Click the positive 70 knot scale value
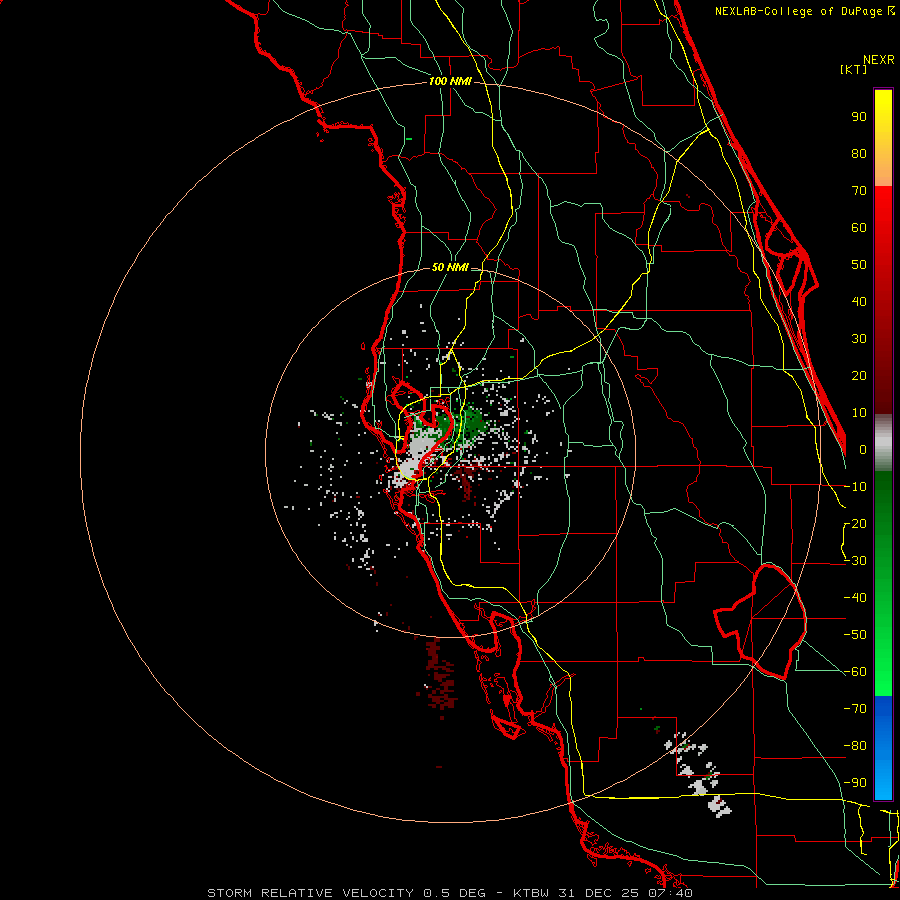This screenshot has width=900, height=900. (859, 191)
